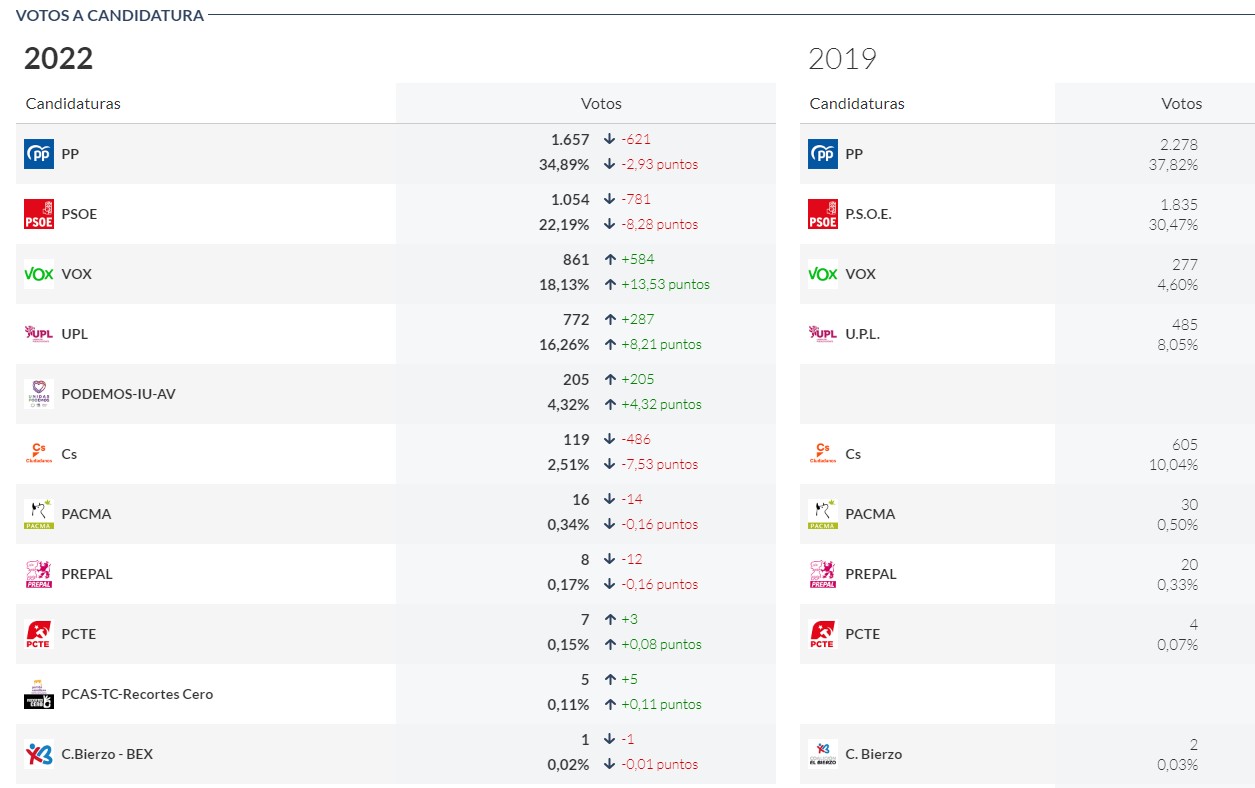The width and height of the screenshot is (1255, 788).
Task: Click the Unidas Podemos logo
Action: click(39, 394)
